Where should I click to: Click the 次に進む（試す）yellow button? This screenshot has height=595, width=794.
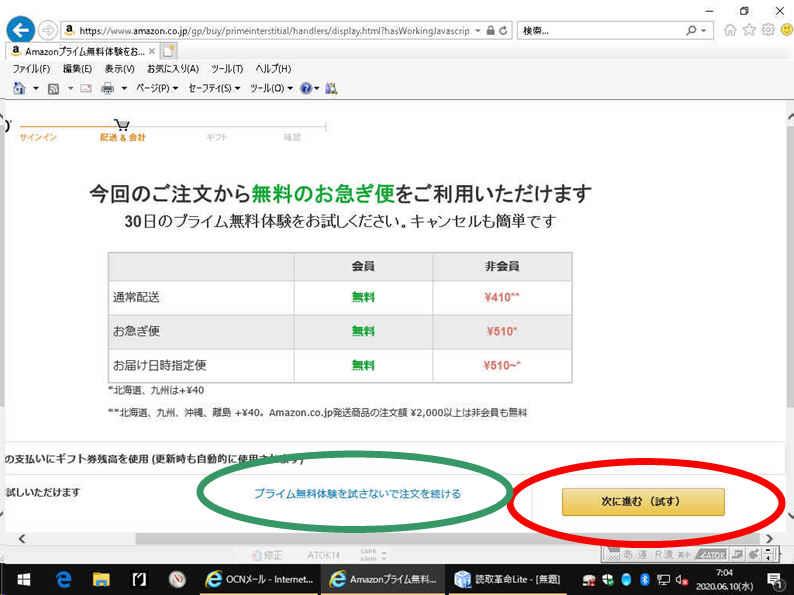[643, 501]
